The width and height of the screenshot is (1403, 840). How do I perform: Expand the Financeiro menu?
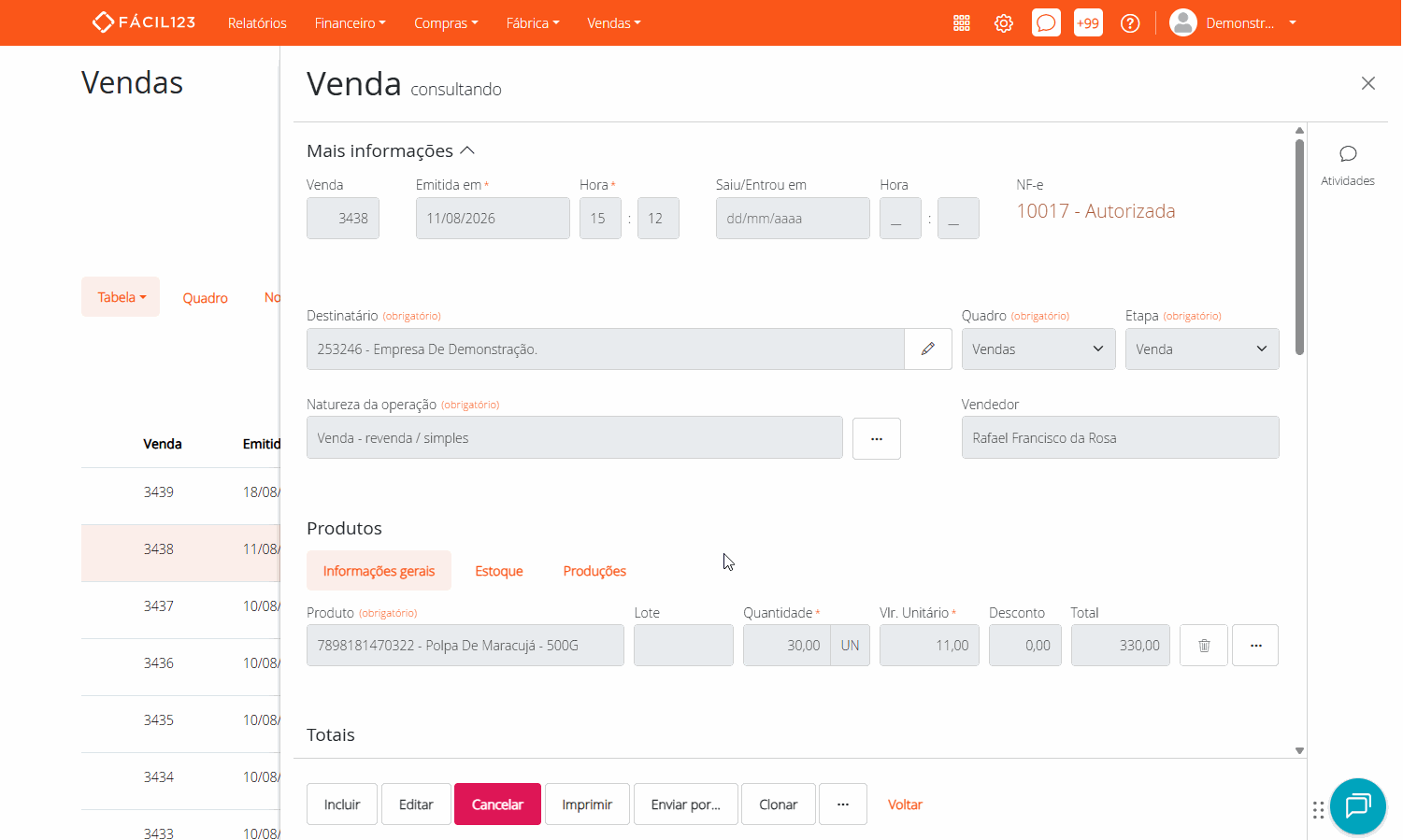(x=351, y=23)
